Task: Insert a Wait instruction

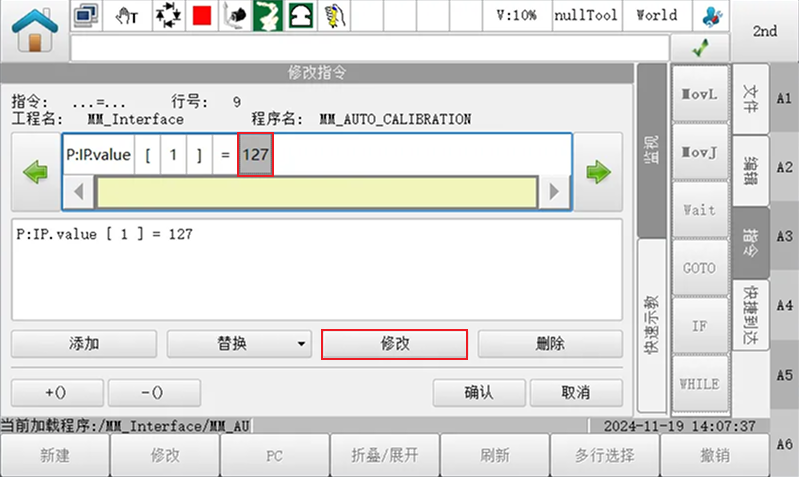Action: point(700,210)
